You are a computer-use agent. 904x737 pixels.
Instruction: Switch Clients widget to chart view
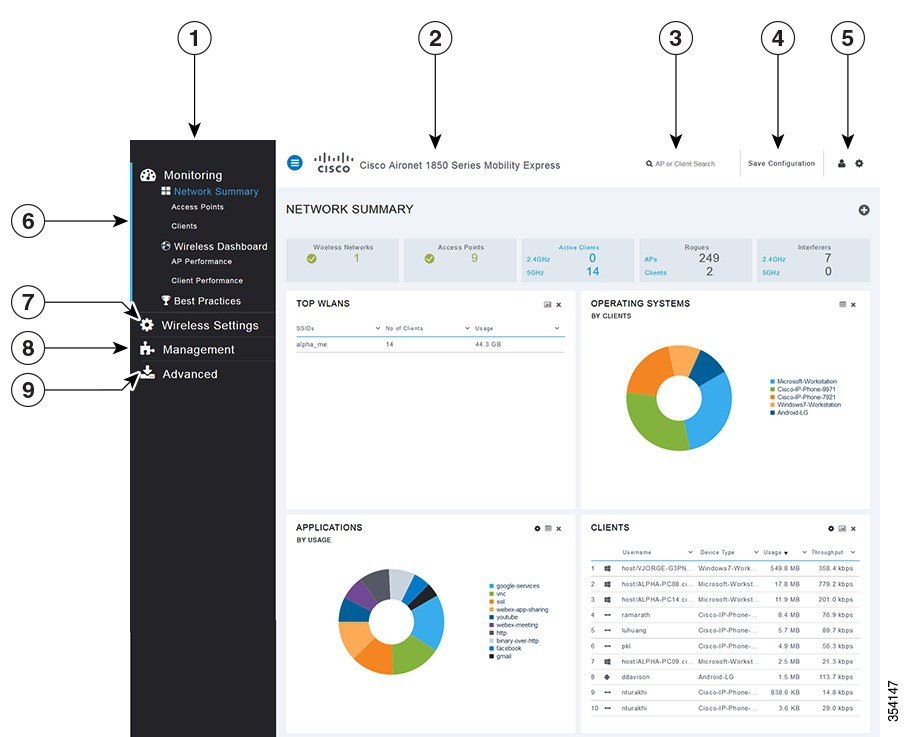(x=842, y=528)
